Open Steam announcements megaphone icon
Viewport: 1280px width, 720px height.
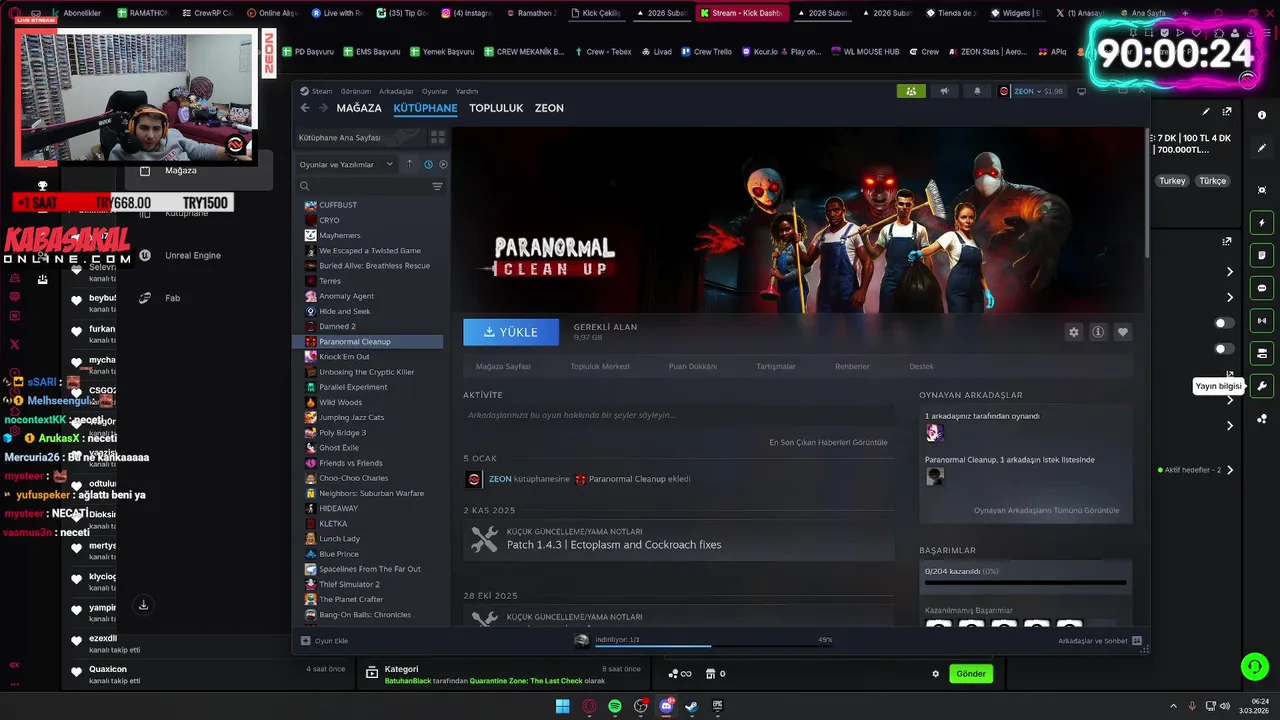point(944,91)
